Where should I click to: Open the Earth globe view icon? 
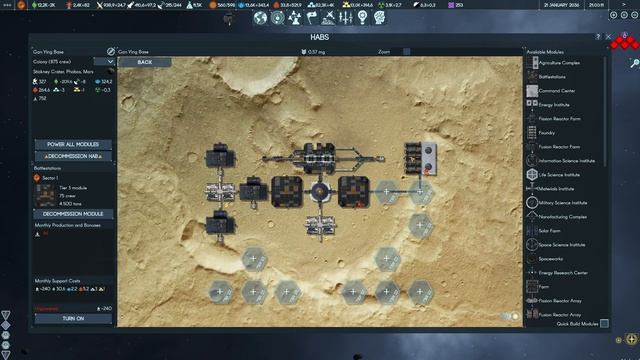[x=260, y=18]
